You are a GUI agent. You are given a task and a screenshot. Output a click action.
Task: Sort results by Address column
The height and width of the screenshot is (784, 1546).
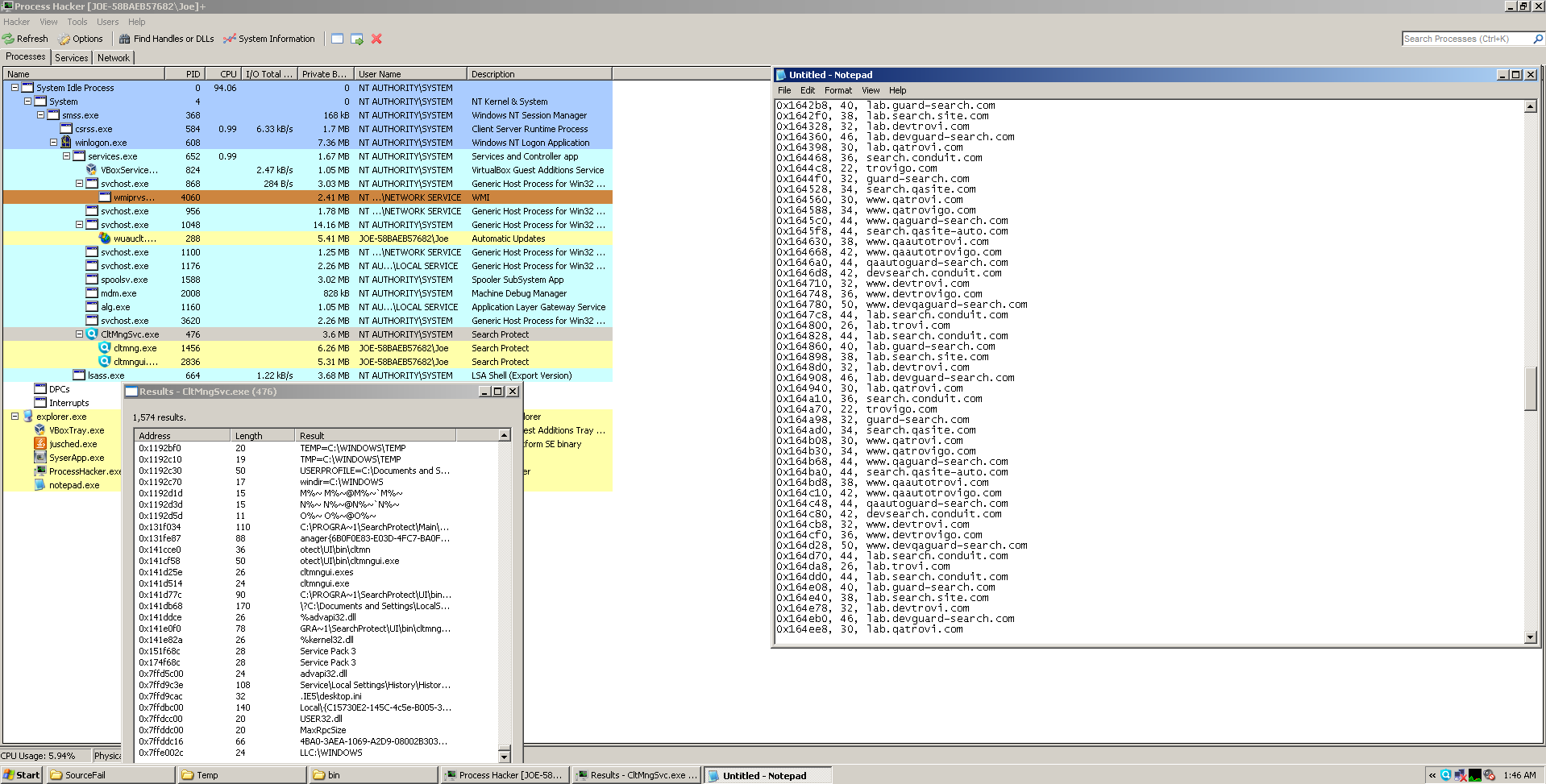point(182,435)
